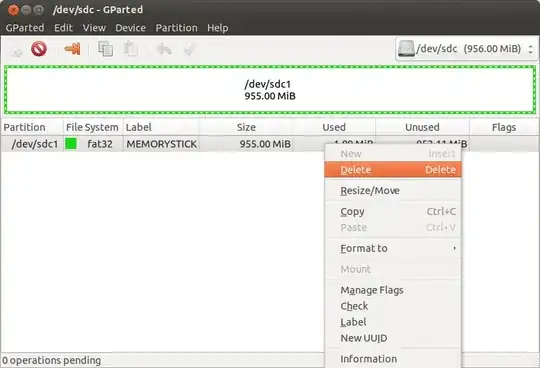Click the hard disk icon in device selector
The image size is (540, 368).
(x=406, y=49)
